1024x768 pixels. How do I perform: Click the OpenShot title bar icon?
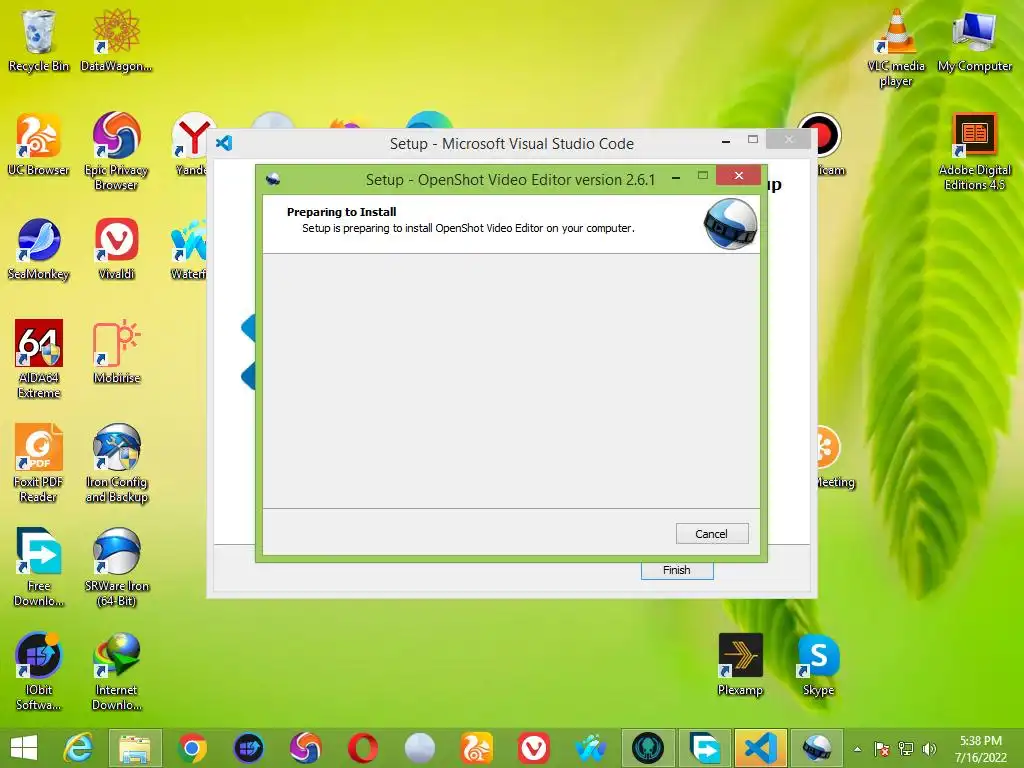(273, 178)
